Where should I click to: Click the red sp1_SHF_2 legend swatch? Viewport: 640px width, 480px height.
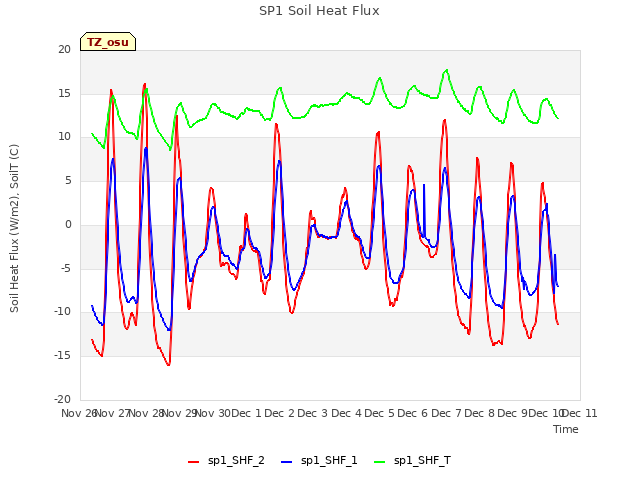(x=193, y=462)
